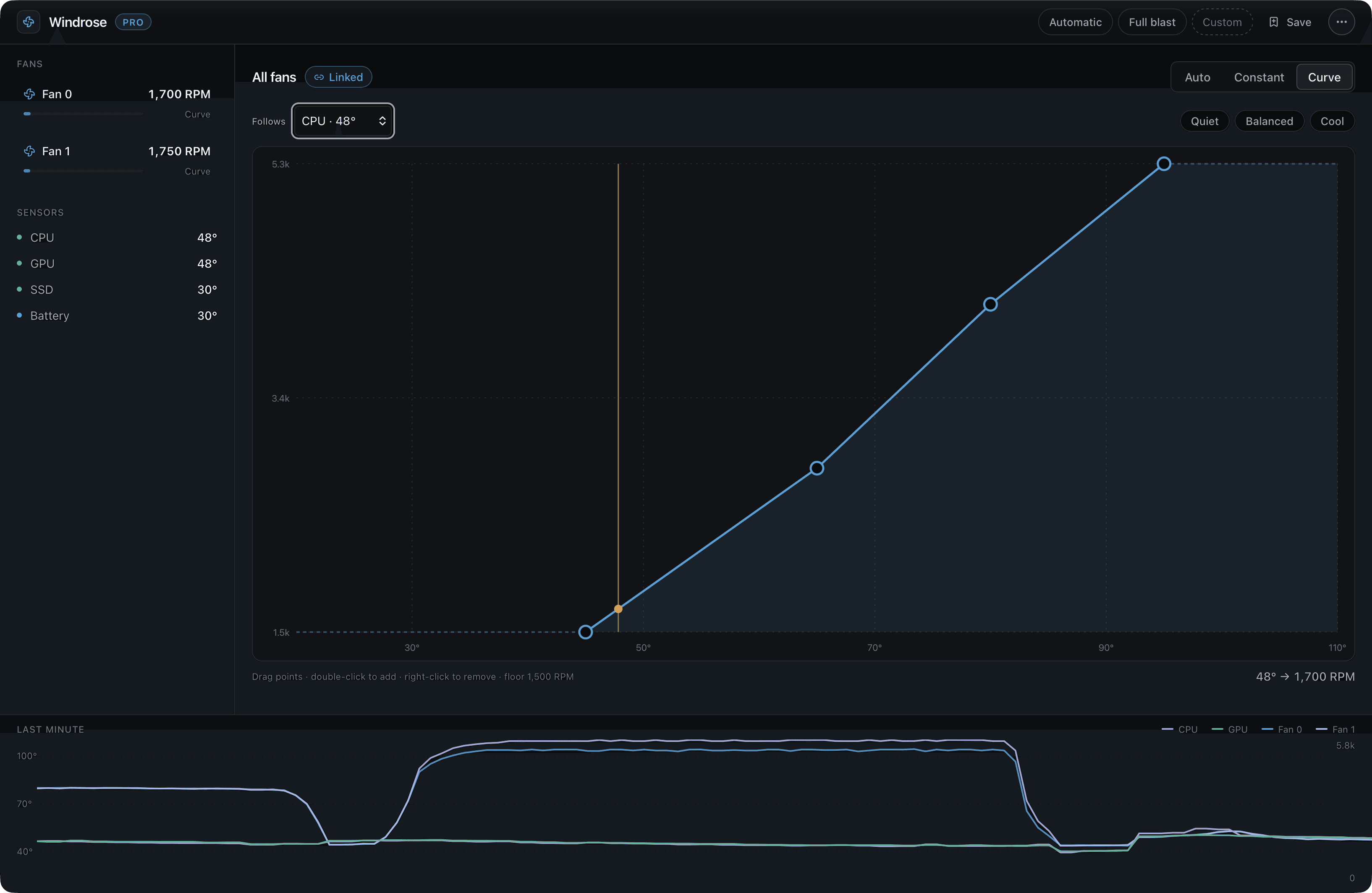The image size is (1372, 893).
Task: Select the Fan 0 row label
Action: point(57,94)
